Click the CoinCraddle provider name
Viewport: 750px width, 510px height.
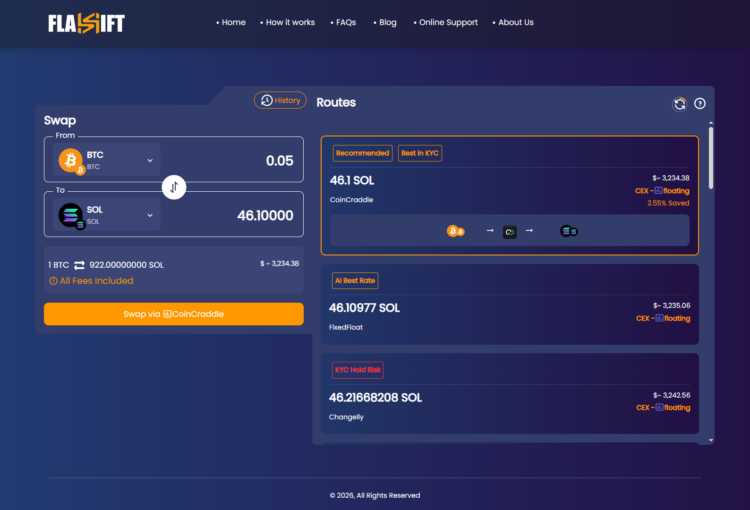pos(351,200)
